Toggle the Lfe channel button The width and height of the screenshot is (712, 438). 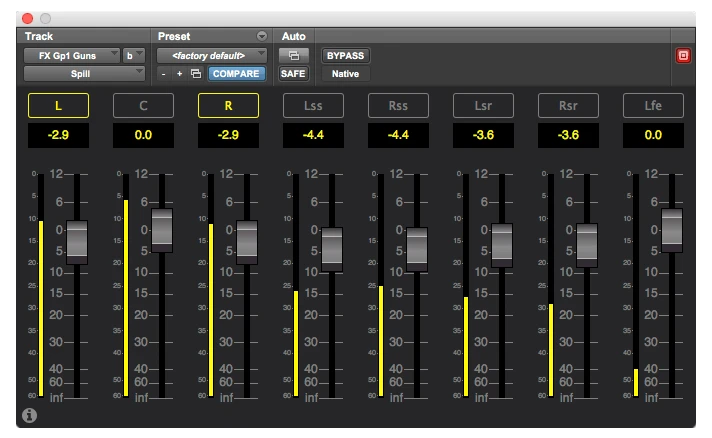coord(653,105)
